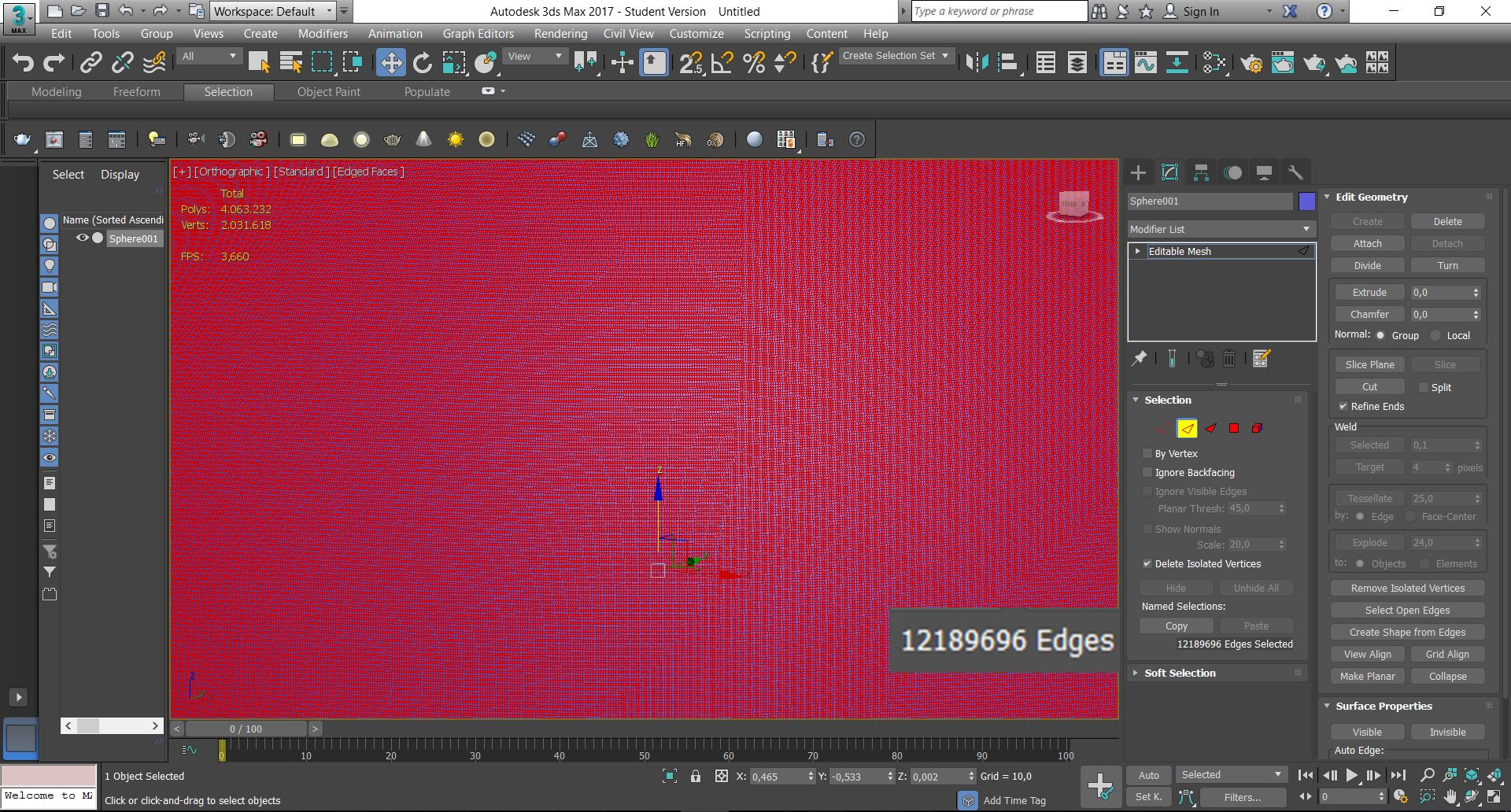Click the Pin Stack icon
Image resolution: width=1511 pixels, height=812 pixels.
tap(1139, 359)
